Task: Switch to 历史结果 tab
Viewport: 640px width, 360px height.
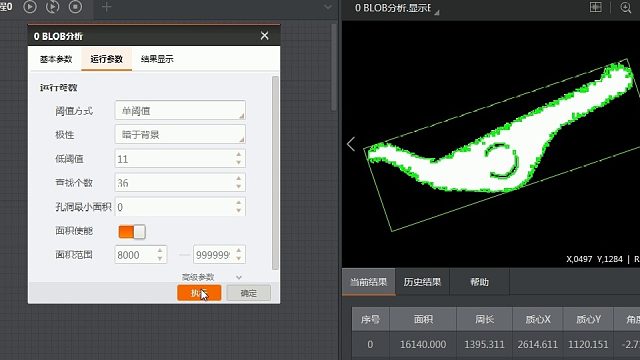Action: coord(422,282)
